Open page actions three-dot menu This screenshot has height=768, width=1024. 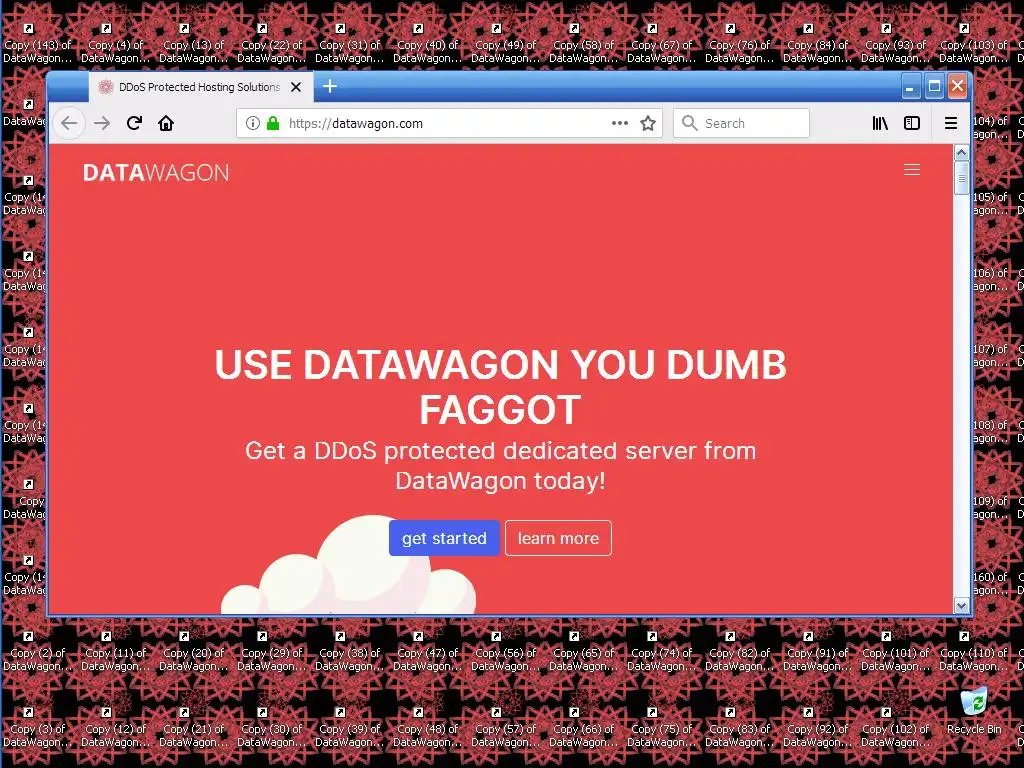tap(620, 123)
